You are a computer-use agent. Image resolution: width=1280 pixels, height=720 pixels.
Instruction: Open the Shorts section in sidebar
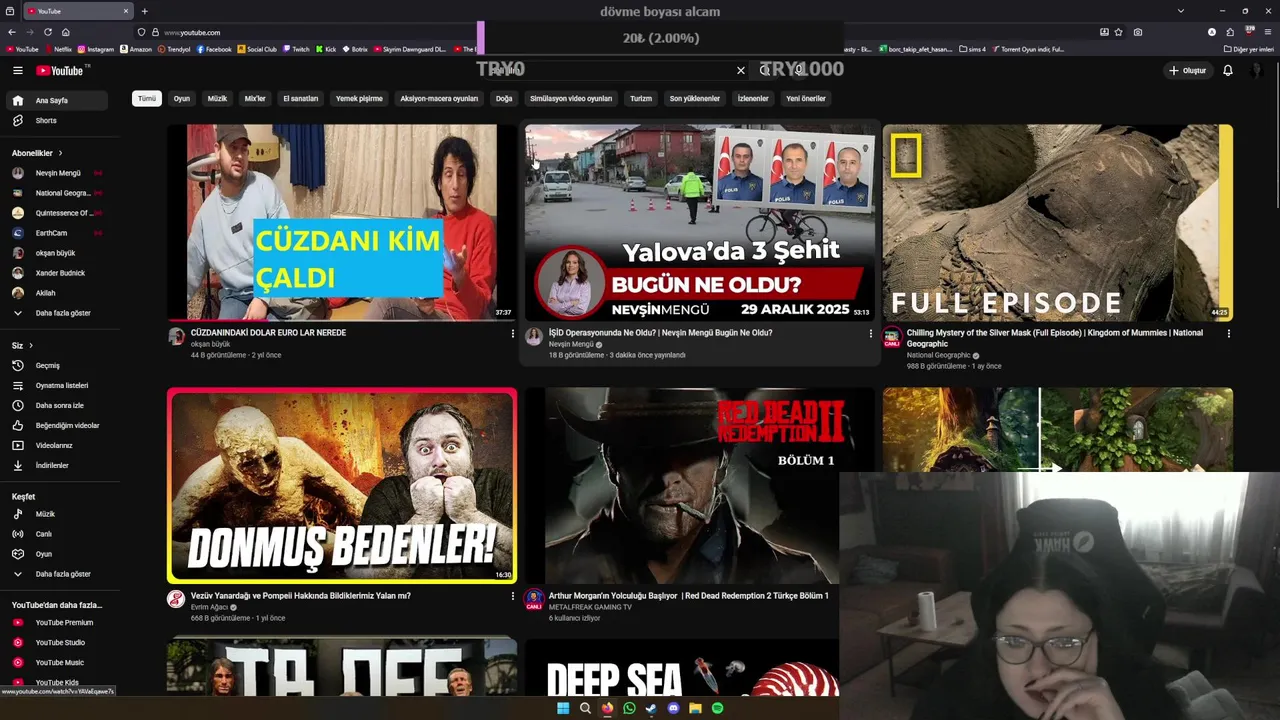point(55,120)
